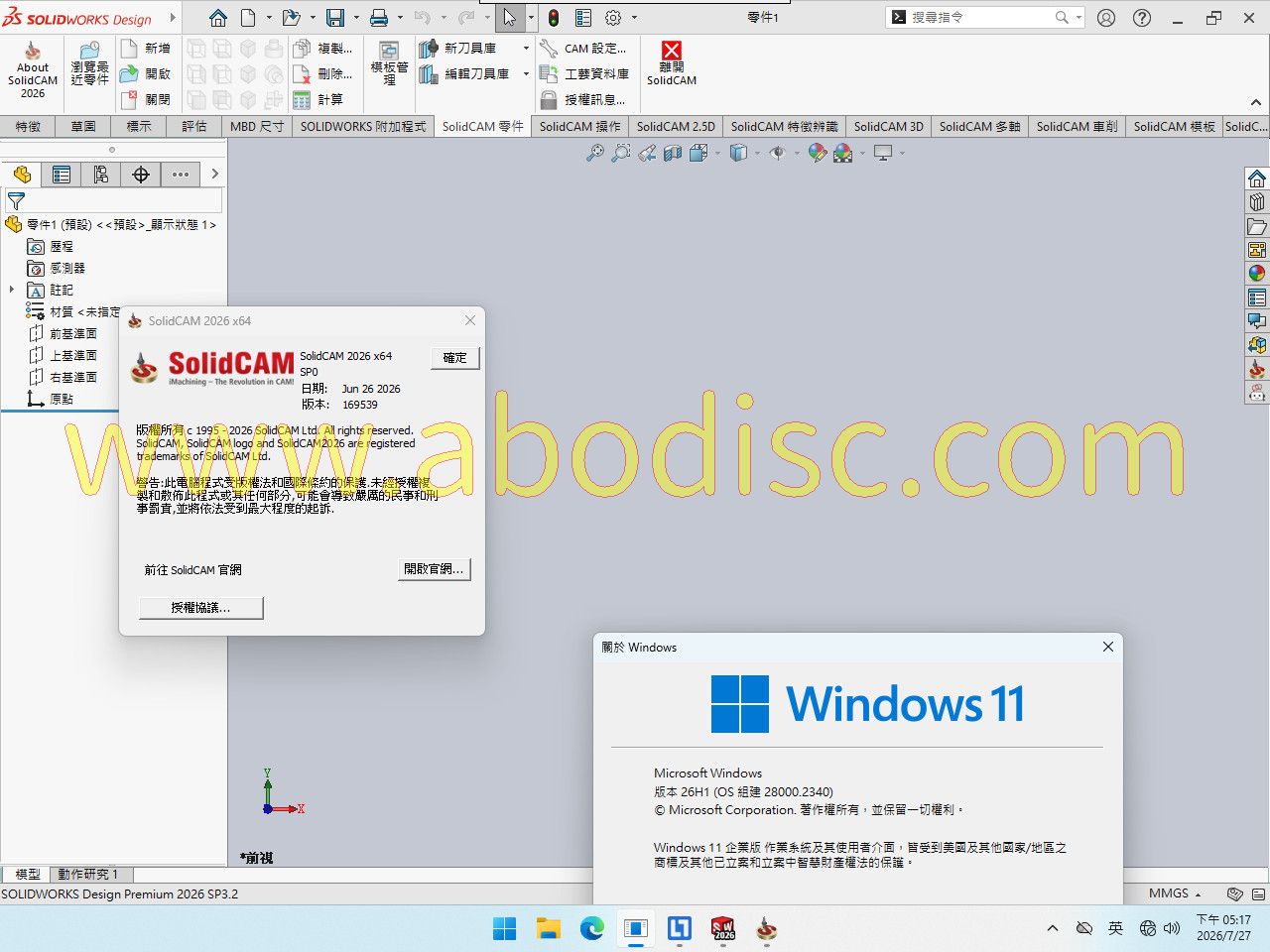Open the SolidCAM icon in right task pane
Viewport: 1270px width, 952px height.
[1257, 369]
